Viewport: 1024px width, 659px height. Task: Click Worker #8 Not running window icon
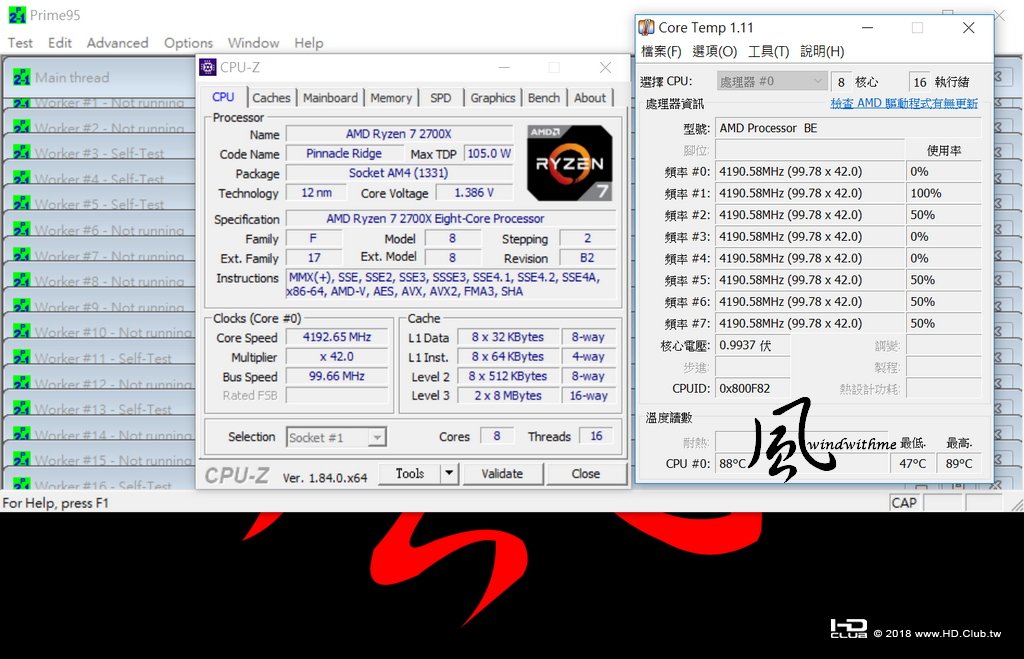[x=22, y=281]
